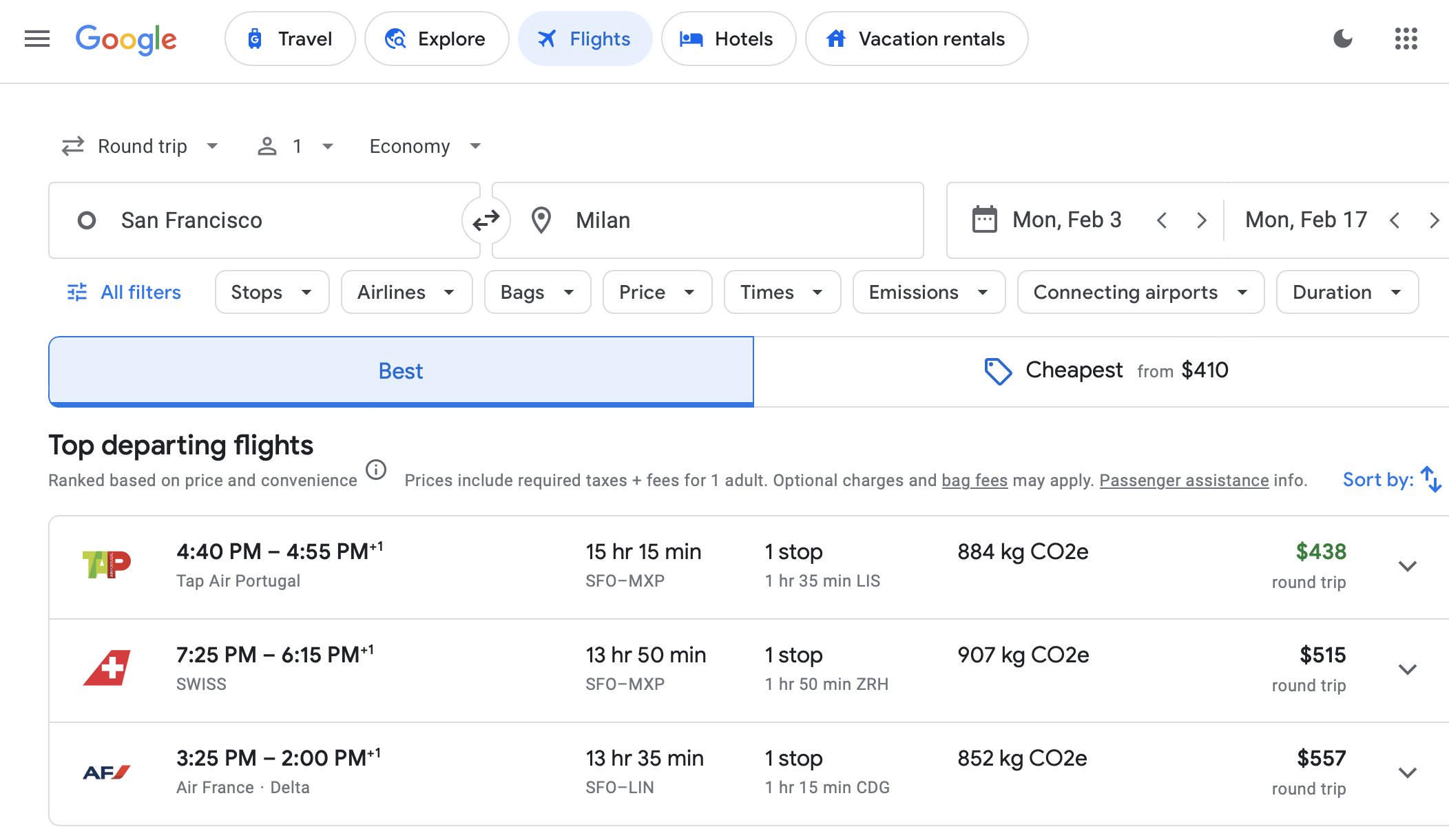Image resolution: width=1449 pixels, height=840 pixels.
Task: Click the 852 kg CO2e emissions value
Action: pos(1022,758)
